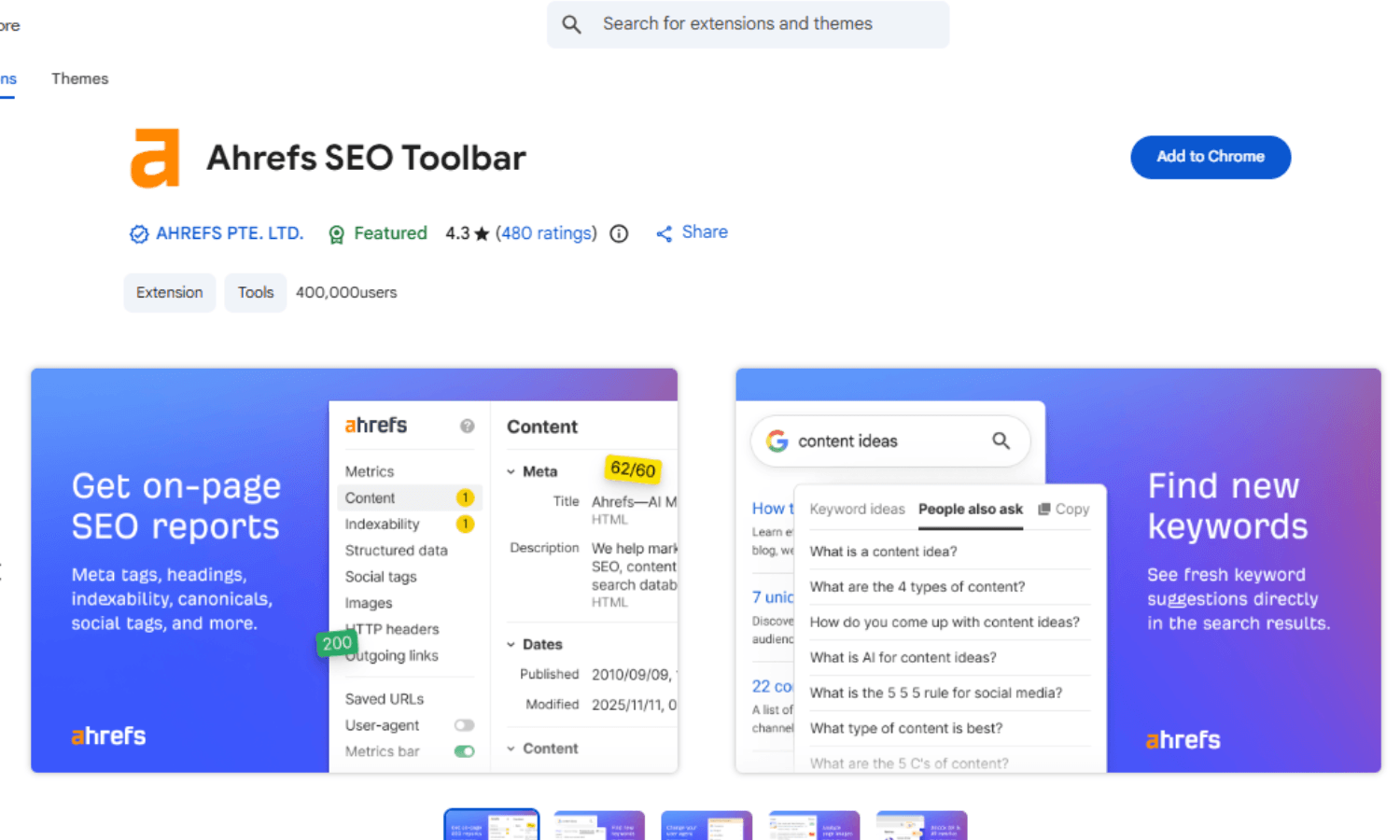Click 'What is the 5 5 5 rule for social media?'
The width and height of the screenshot is (1400, 840).
click(935, 693)
